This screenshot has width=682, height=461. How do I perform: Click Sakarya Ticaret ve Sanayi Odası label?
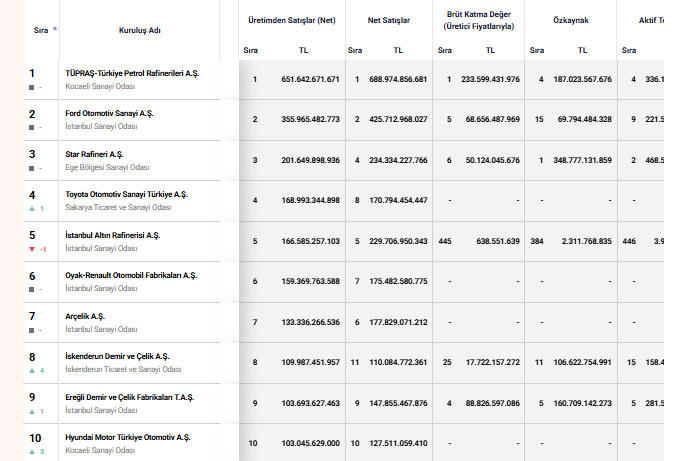click(x=118, y=207)
